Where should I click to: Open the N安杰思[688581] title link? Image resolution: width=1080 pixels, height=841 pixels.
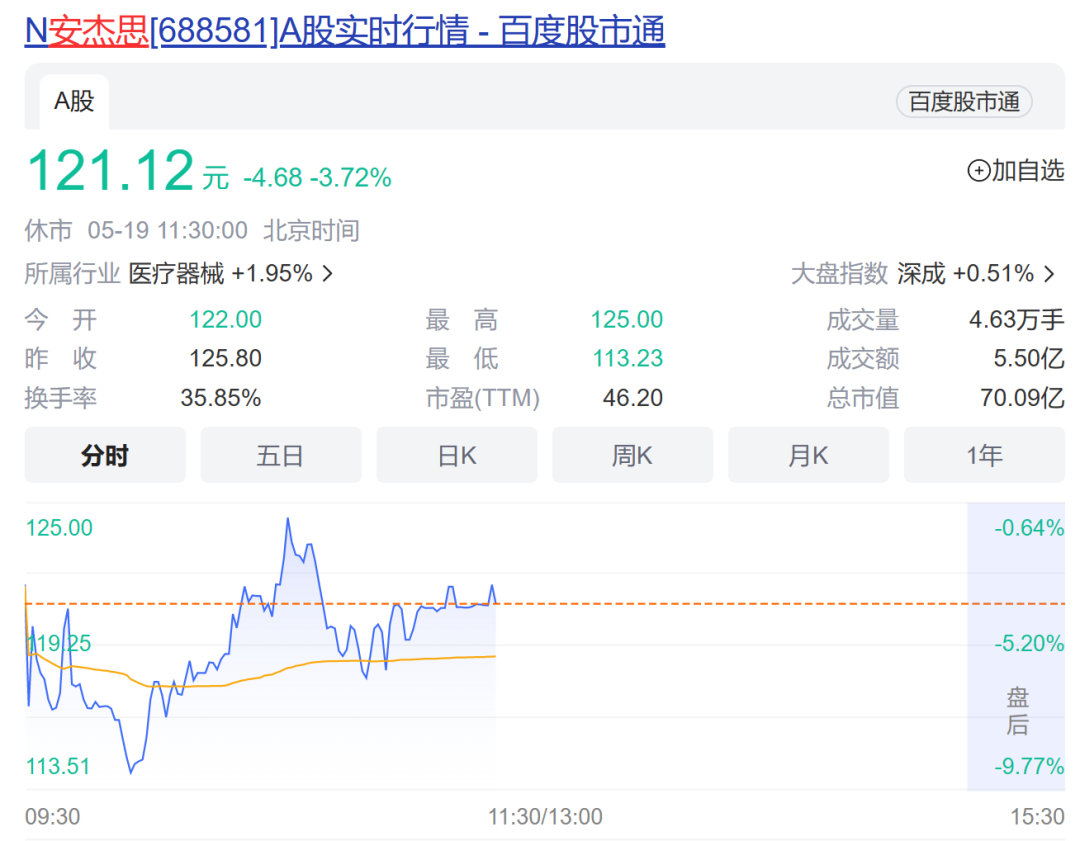[344, 31]
